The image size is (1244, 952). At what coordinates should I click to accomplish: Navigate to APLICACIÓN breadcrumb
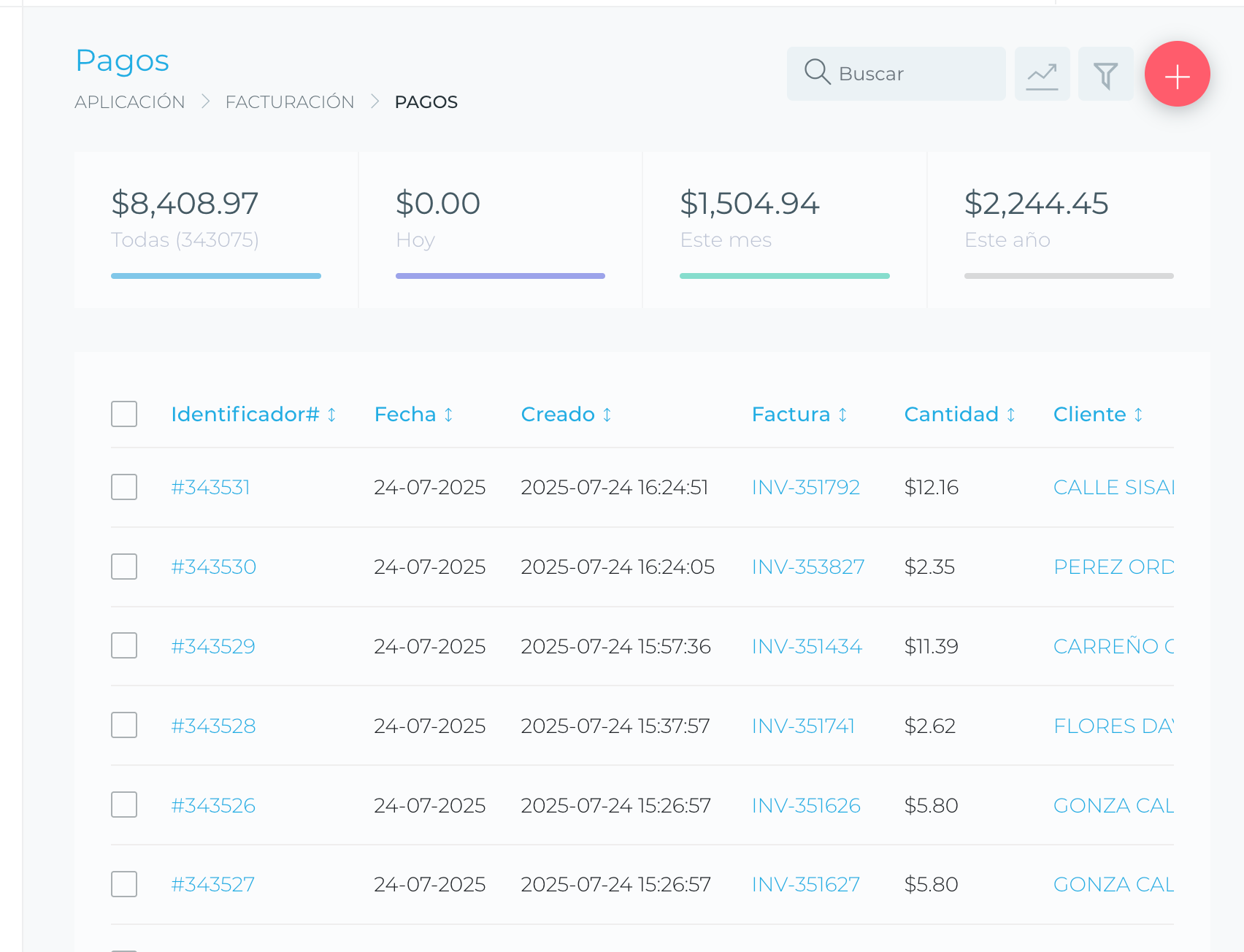pyautogui.click(x=130, y=102)
